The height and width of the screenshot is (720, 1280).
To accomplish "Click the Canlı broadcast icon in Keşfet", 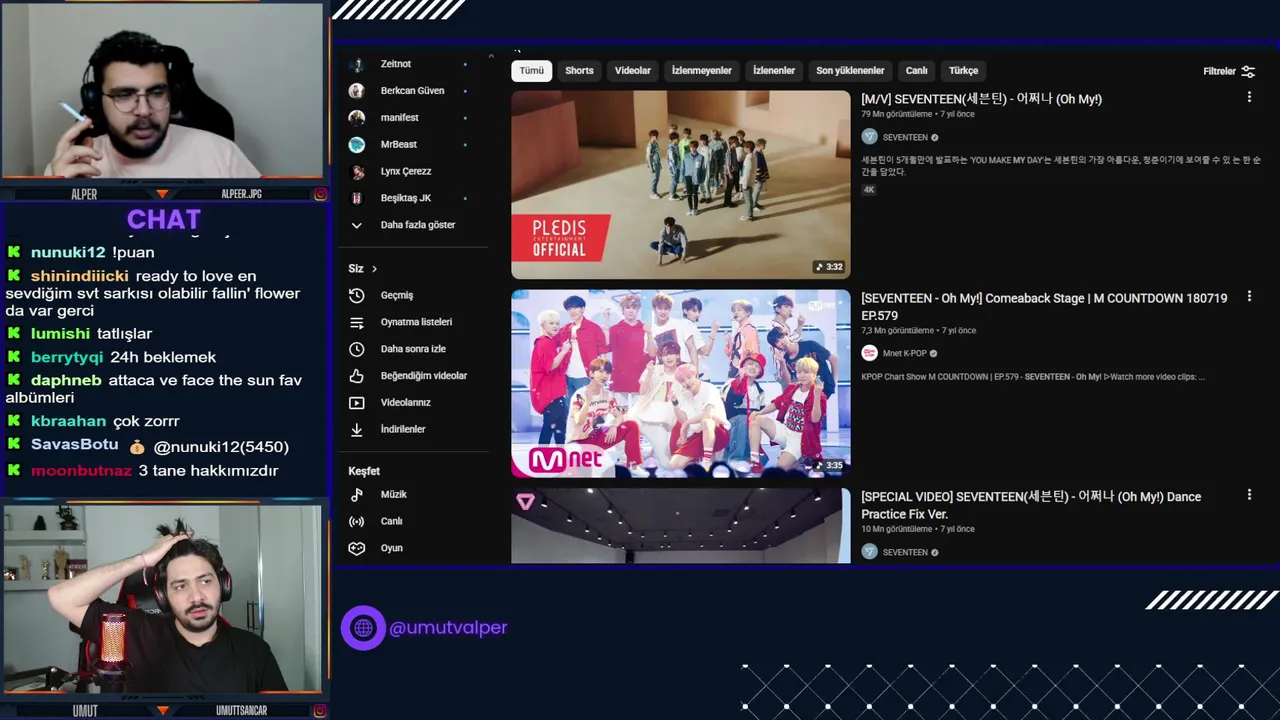I will (x=356, y=521).
